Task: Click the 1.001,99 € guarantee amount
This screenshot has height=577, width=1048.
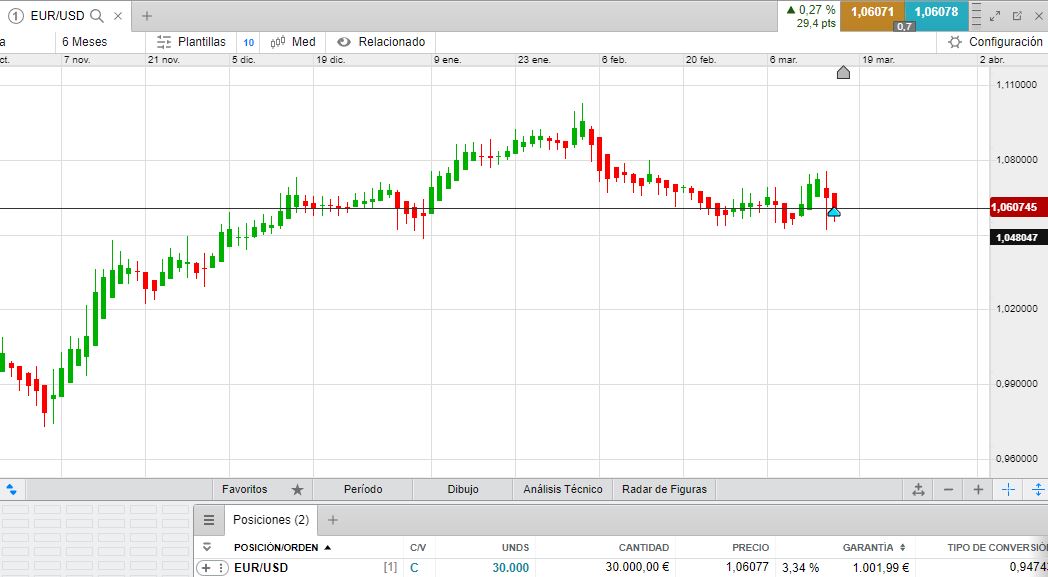Action: click(881, 568)
